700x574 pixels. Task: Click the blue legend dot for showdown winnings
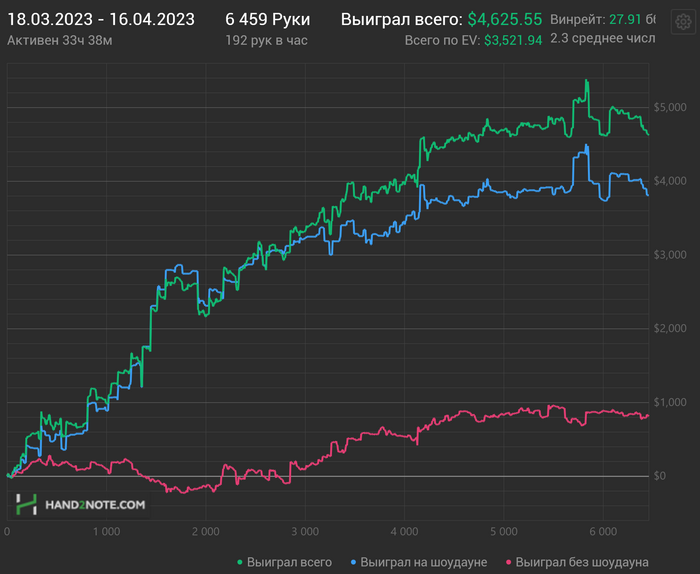click(353, 562)
